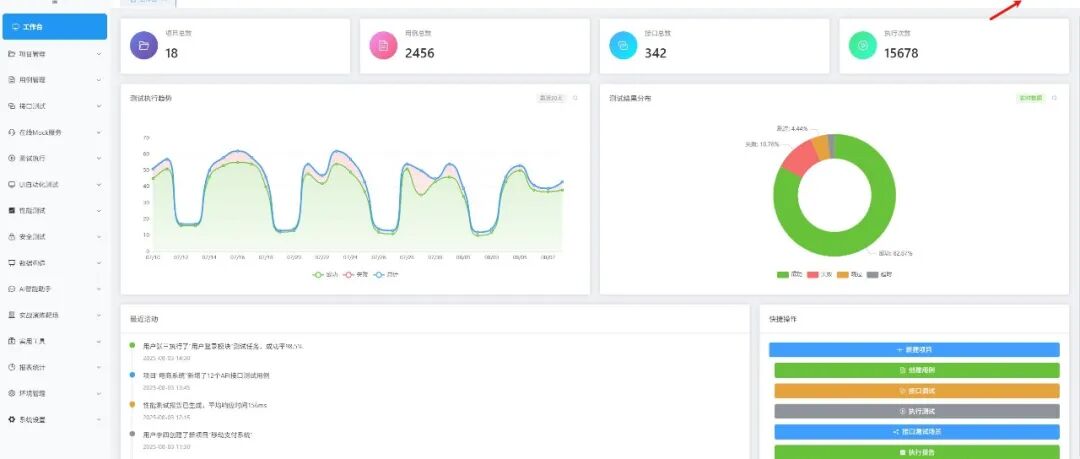Expand the 测试执行 sidebar chevron
This screenshot has width=1080, height=459.
coord(99,159)
